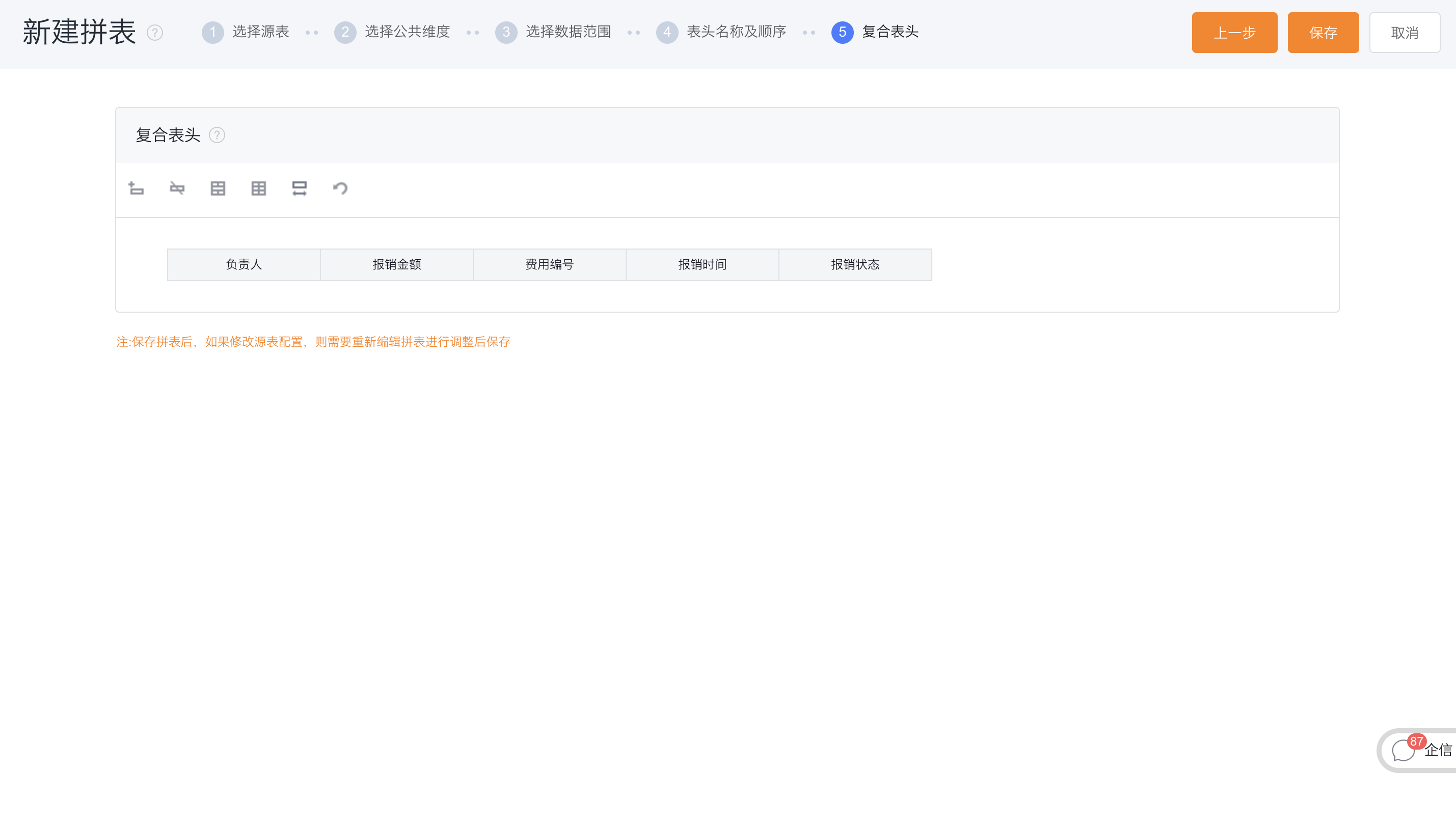Viewport: 1456px width, 826px height.
Task: Click the delete header row icon
Action: tap(177, 188)
